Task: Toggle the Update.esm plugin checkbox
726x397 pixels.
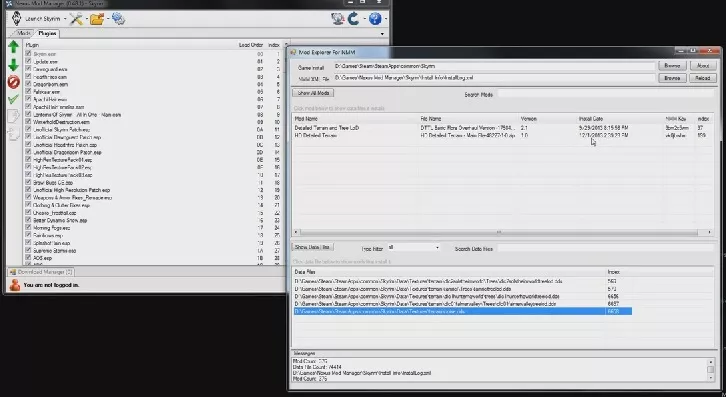Action: 28,61
